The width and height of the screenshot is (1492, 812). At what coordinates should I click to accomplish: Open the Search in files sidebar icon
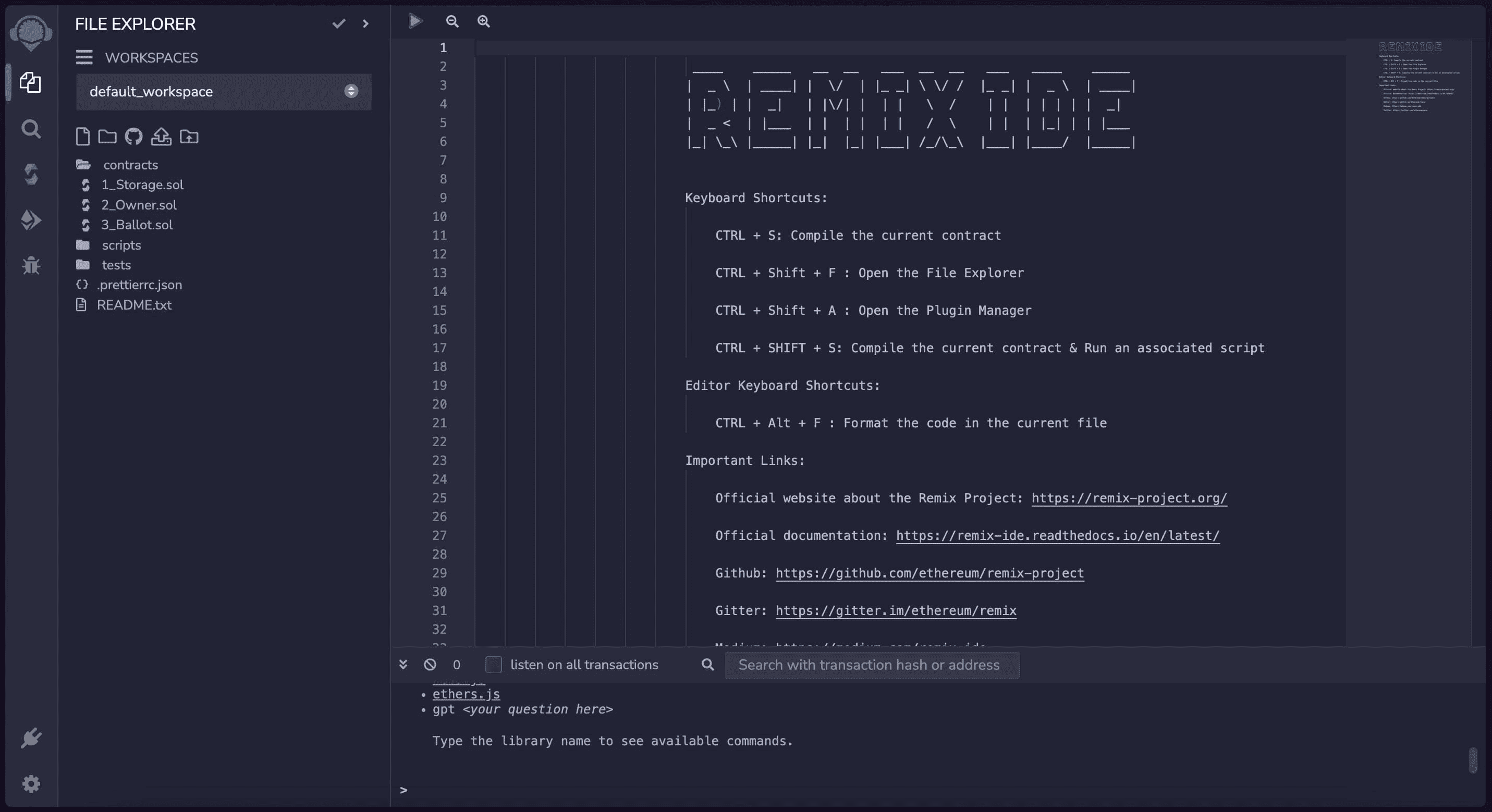31,129
